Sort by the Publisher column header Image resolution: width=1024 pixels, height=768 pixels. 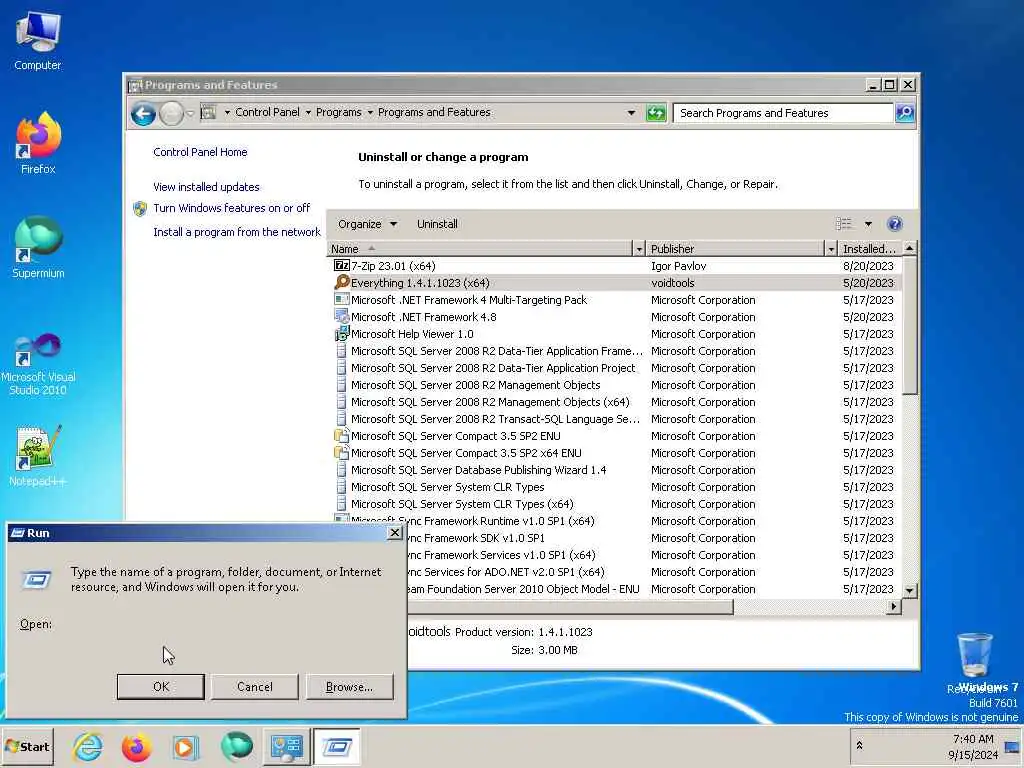tap(736, 249)
